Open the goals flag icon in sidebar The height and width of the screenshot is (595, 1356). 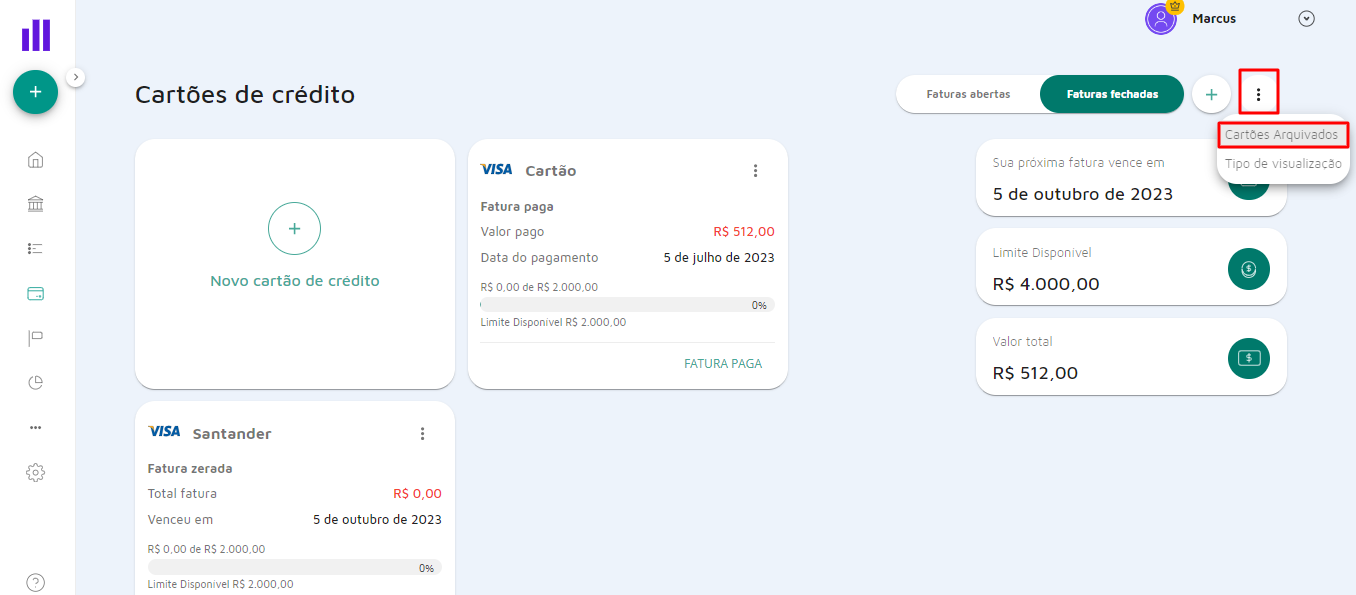[x=36, y=338]
